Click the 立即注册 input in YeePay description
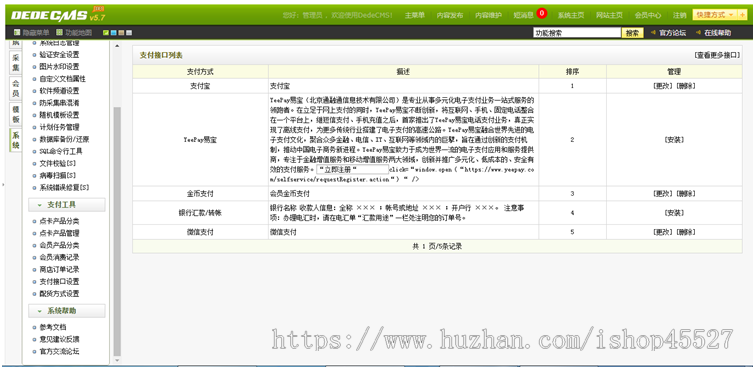Screen dimensions: 755x369 [x=352, y=170]
